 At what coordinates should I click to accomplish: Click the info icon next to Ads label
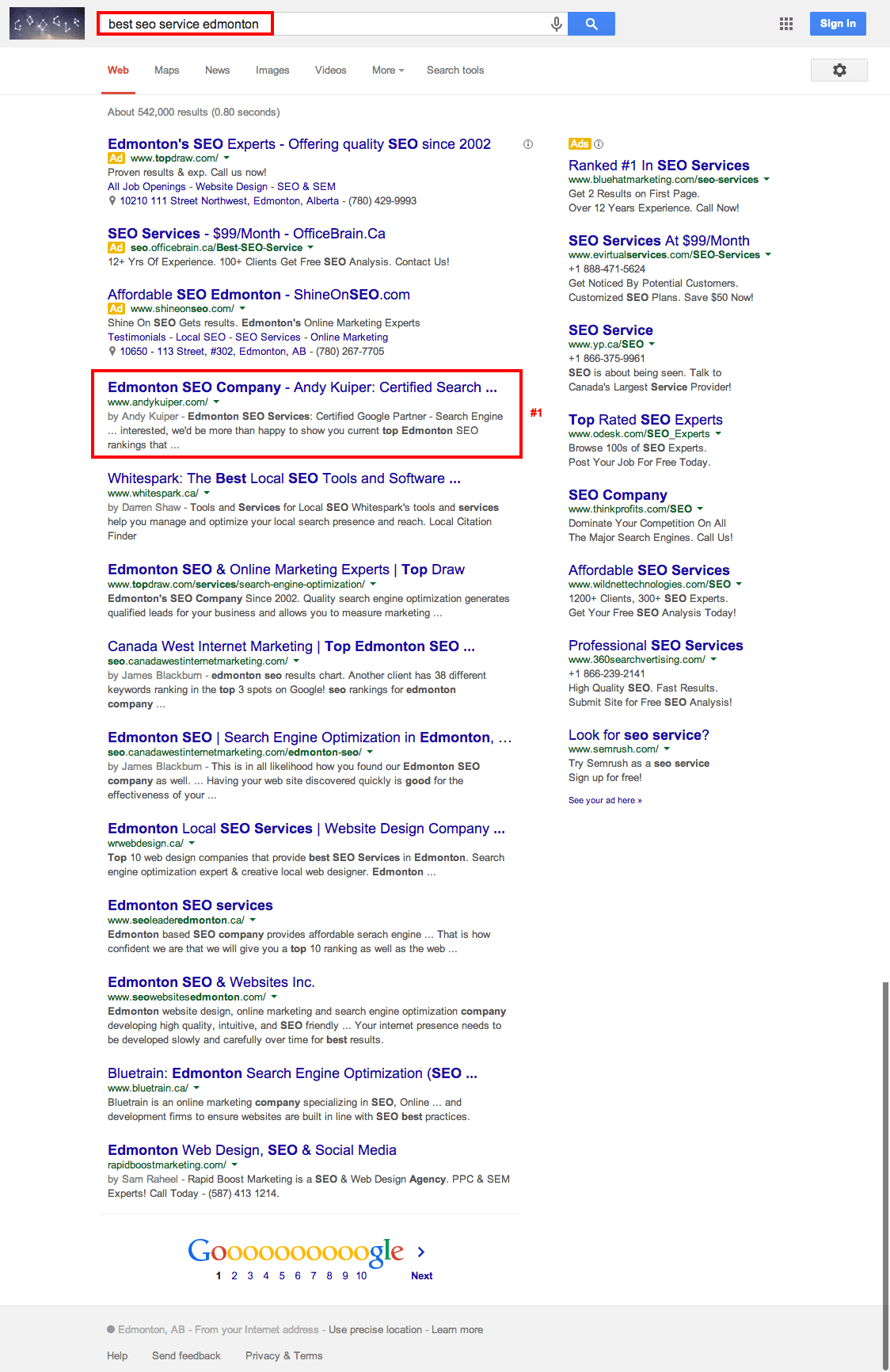(x=599, y=144)
